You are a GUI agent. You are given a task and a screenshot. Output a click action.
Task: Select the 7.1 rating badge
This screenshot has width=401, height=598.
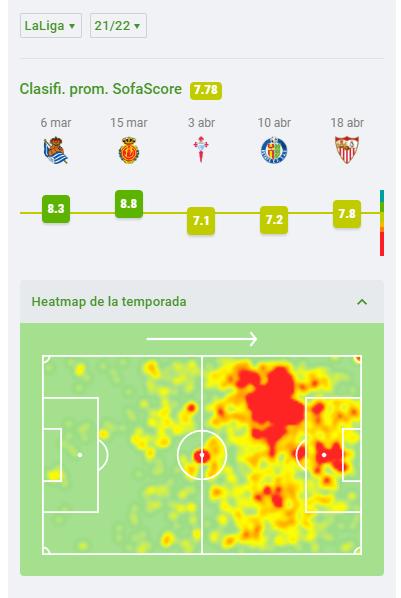pos(201,221)
